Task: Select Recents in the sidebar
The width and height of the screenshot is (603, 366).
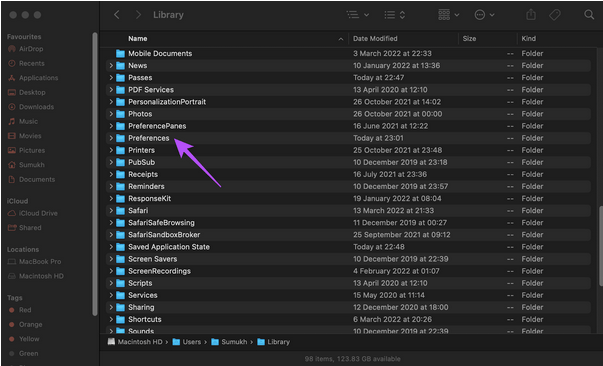Action: pos(27,63)
